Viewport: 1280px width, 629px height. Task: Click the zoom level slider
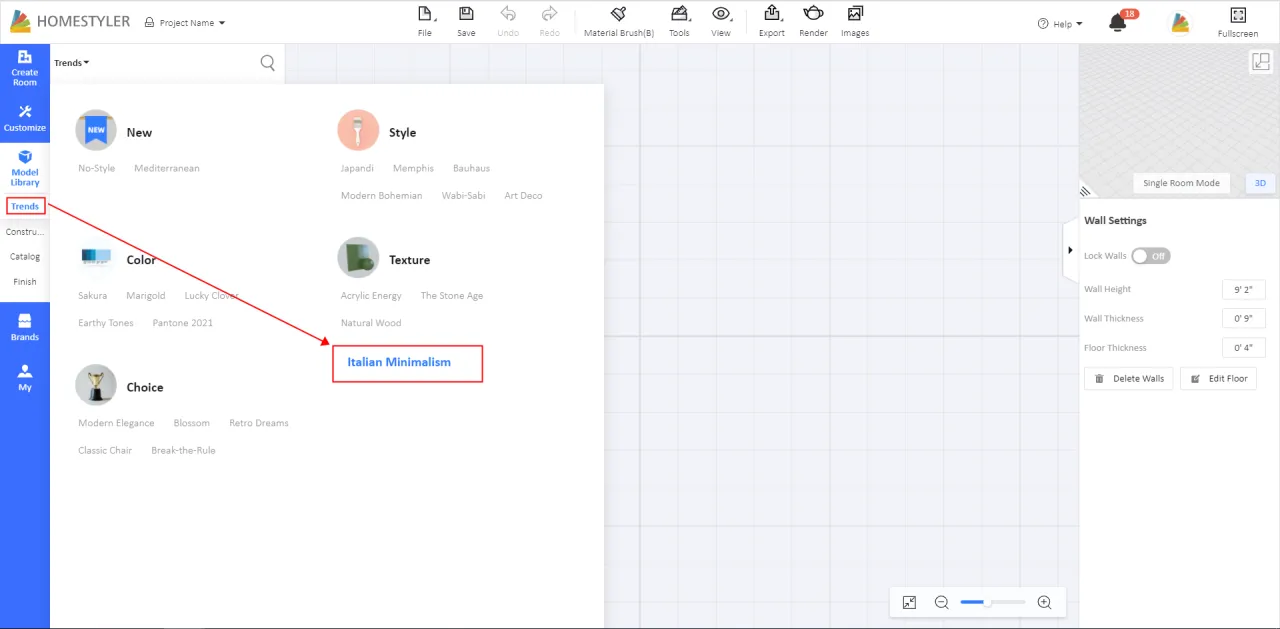click(x=992, y=602)
